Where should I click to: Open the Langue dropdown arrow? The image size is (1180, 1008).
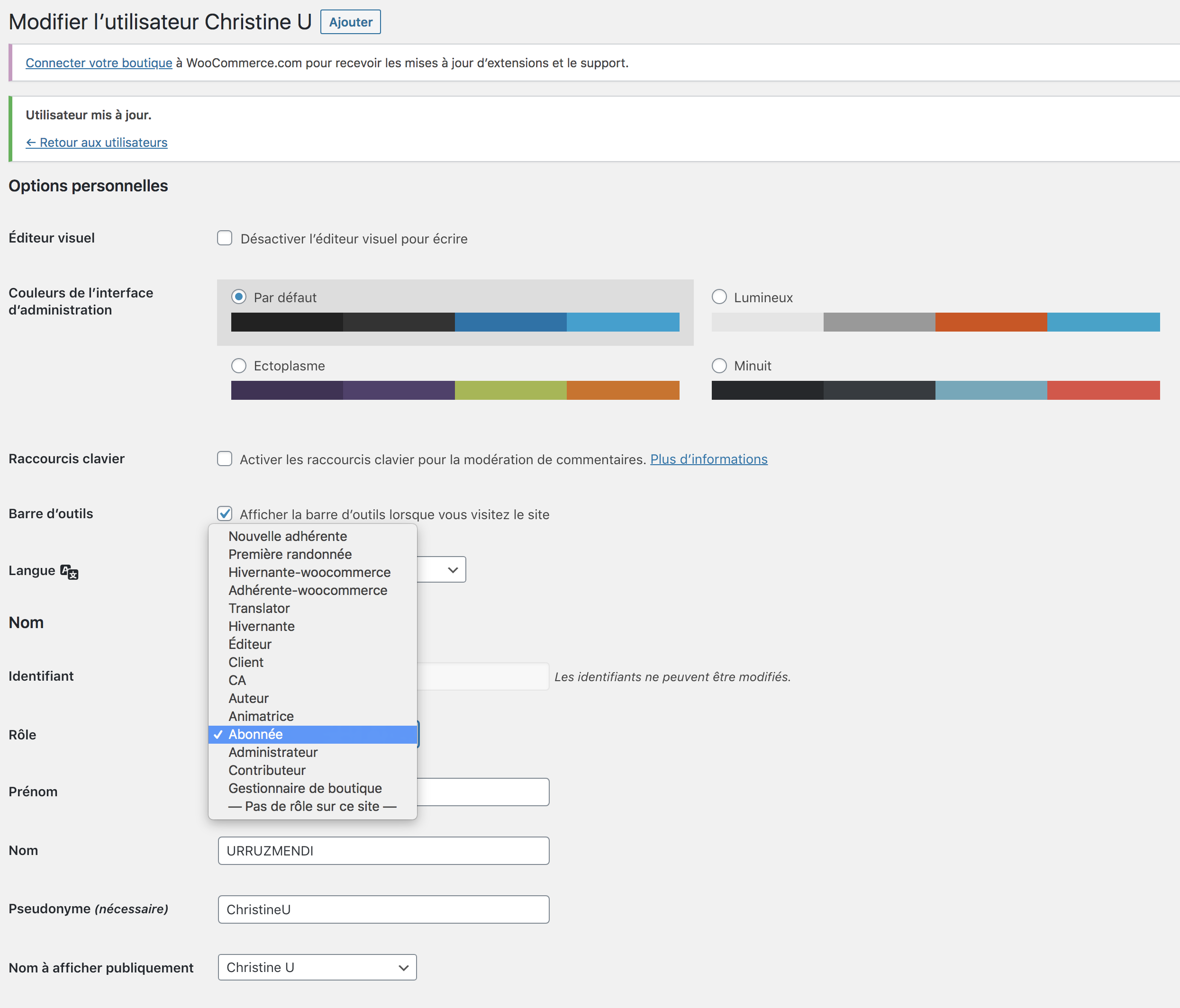(x=453, y=570)
